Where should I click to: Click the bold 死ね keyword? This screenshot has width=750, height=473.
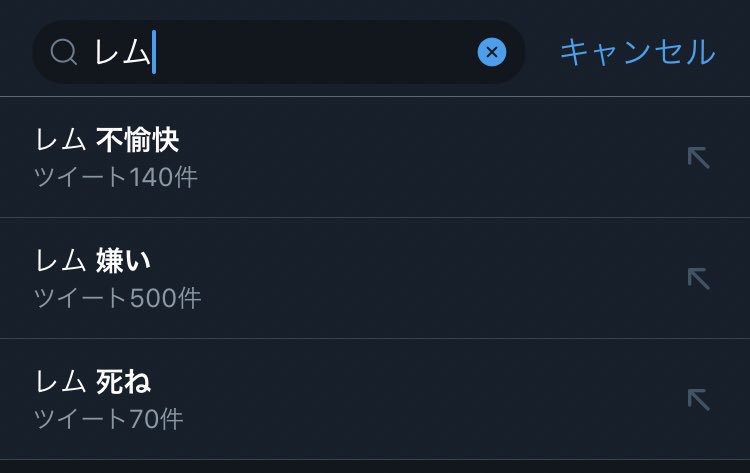pos(124,382)
